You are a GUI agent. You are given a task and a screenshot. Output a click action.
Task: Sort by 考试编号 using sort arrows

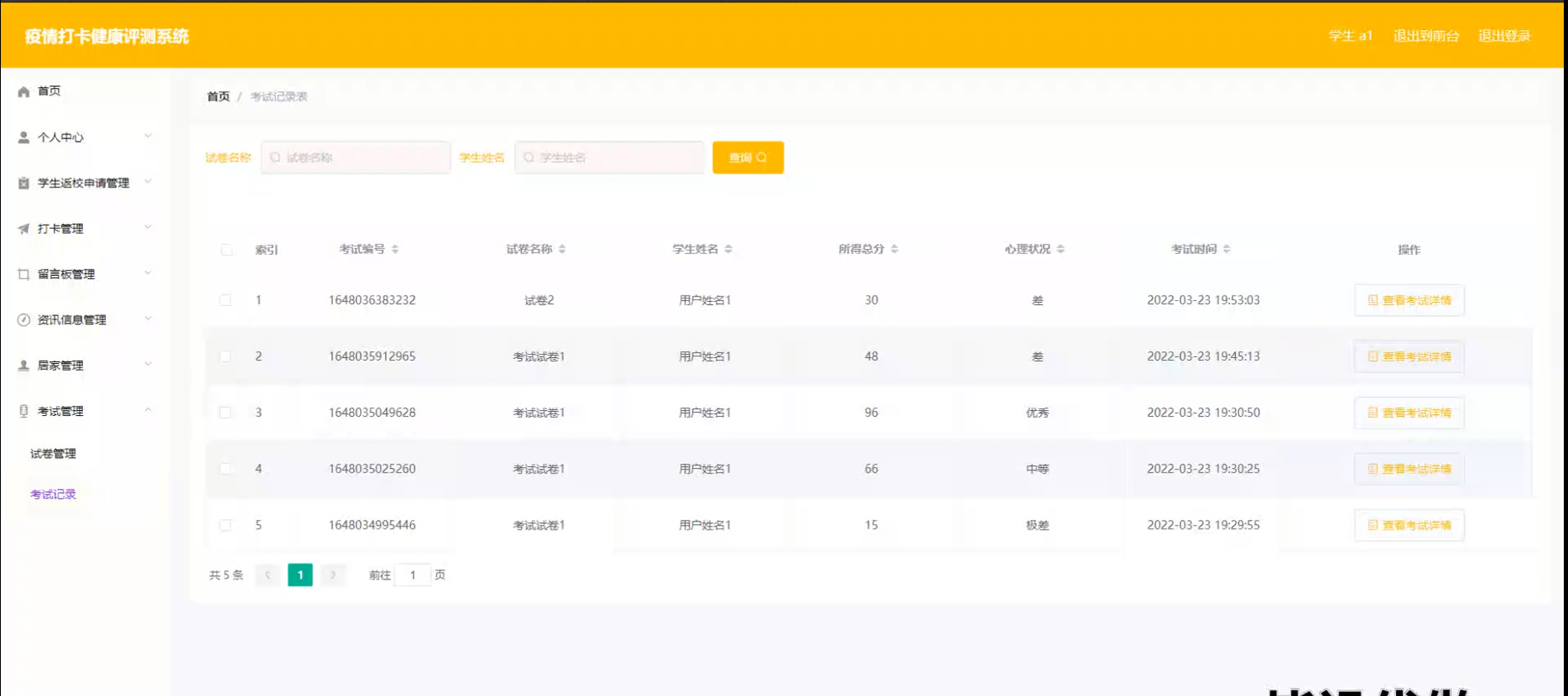pyautogui.click(x=395, y=249)
